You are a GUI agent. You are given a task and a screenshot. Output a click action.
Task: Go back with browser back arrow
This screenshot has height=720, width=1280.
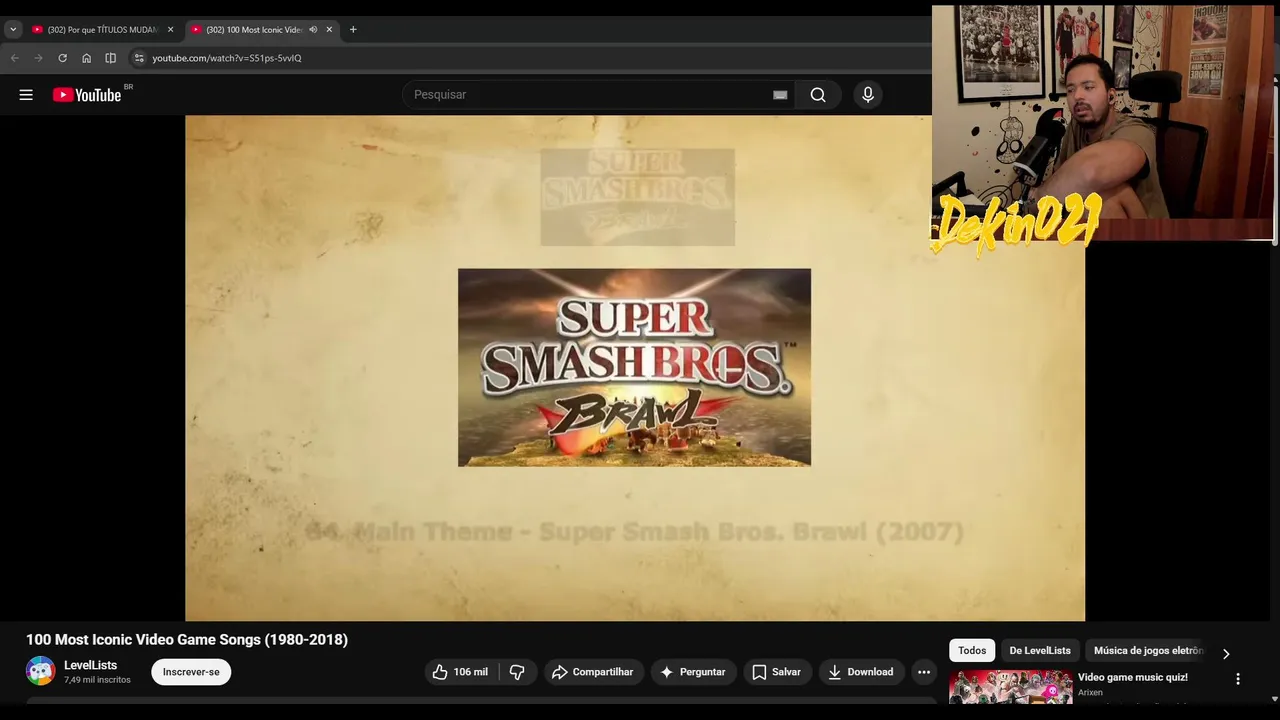click(14, 58)
